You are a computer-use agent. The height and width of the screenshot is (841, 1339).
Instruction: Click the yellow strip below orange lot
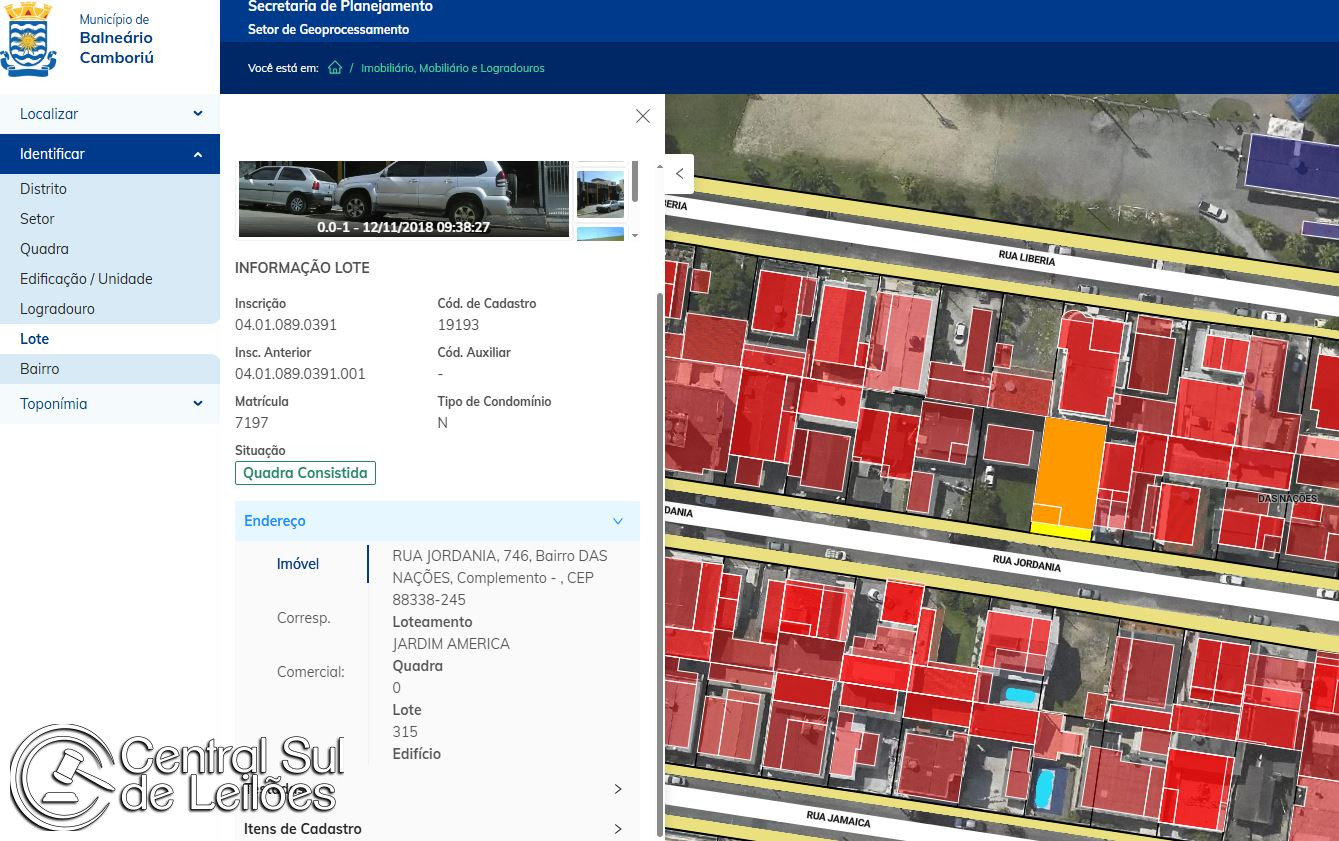click(1061, 532)
